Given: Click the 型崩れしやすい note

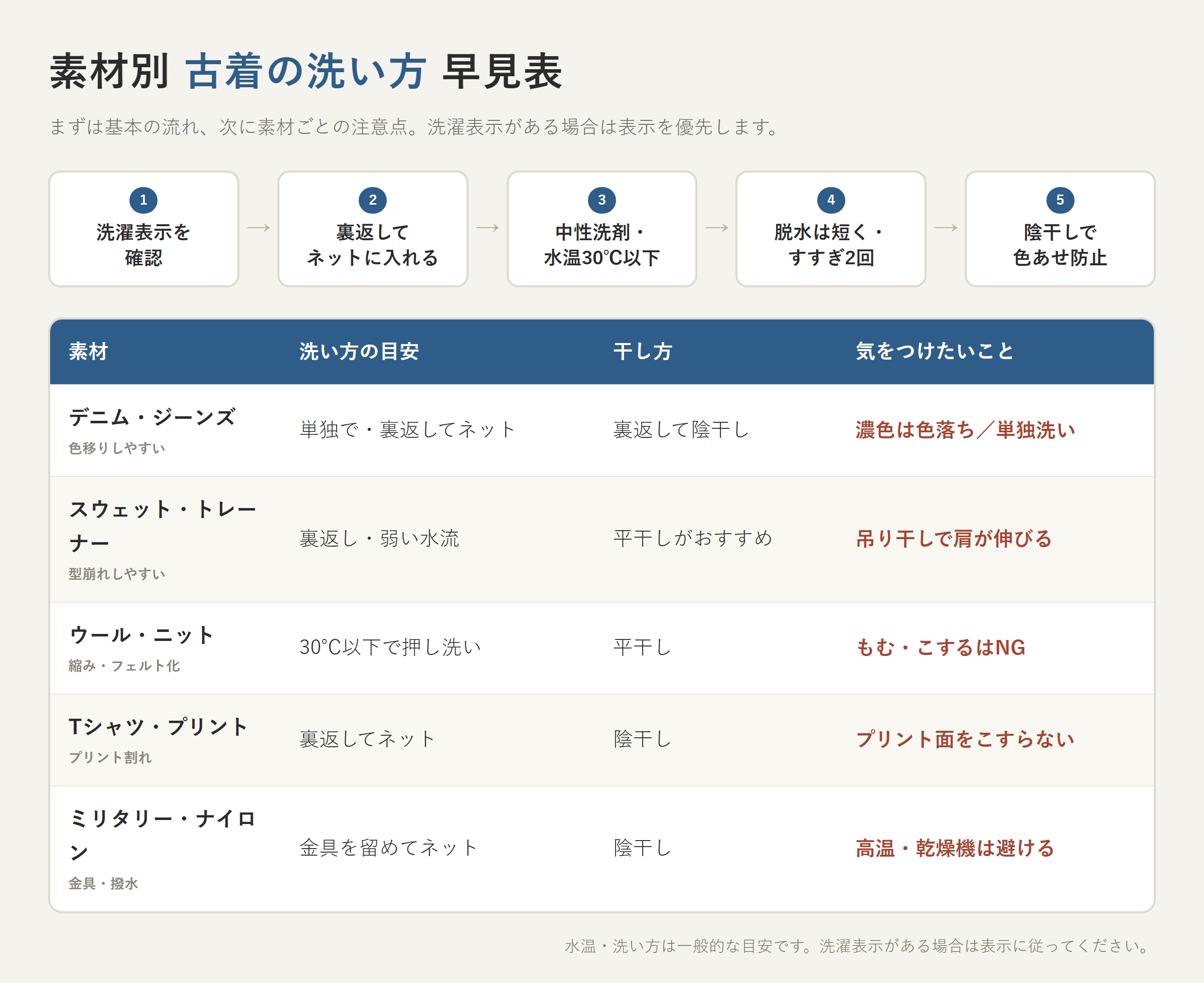Looking at the screenshot, I should point(117,574).
